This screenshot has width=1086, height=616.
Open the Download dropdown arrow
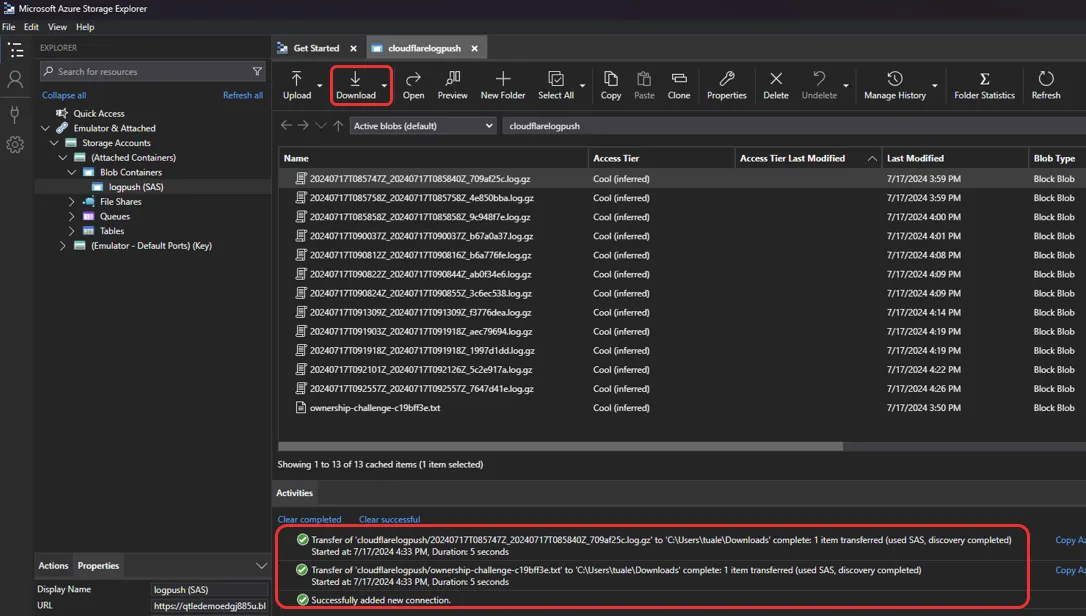[x=384, y=86]
